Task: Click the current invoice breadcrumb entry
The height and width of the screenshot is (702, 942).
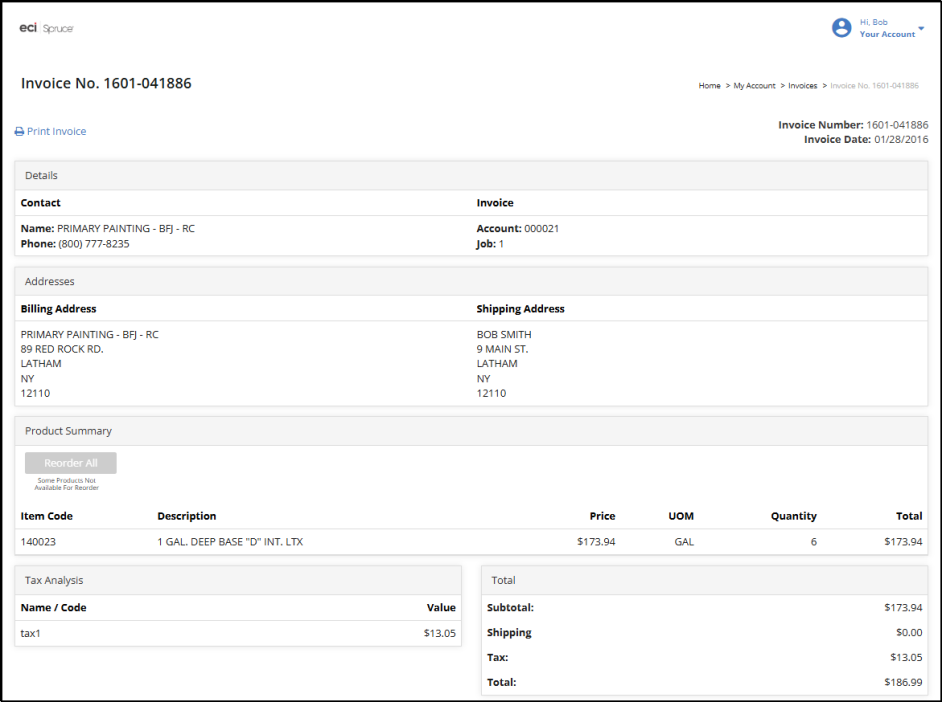Action: pyautogui.click(x=874, y=86)
